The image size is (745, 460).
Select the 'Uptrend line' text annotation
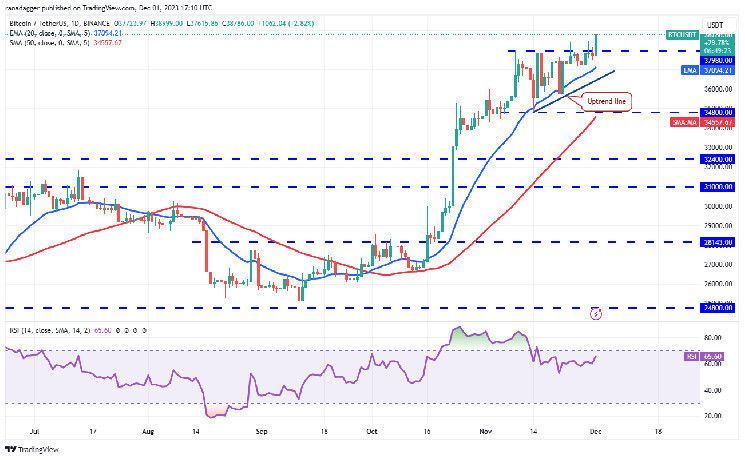point(604,103)
